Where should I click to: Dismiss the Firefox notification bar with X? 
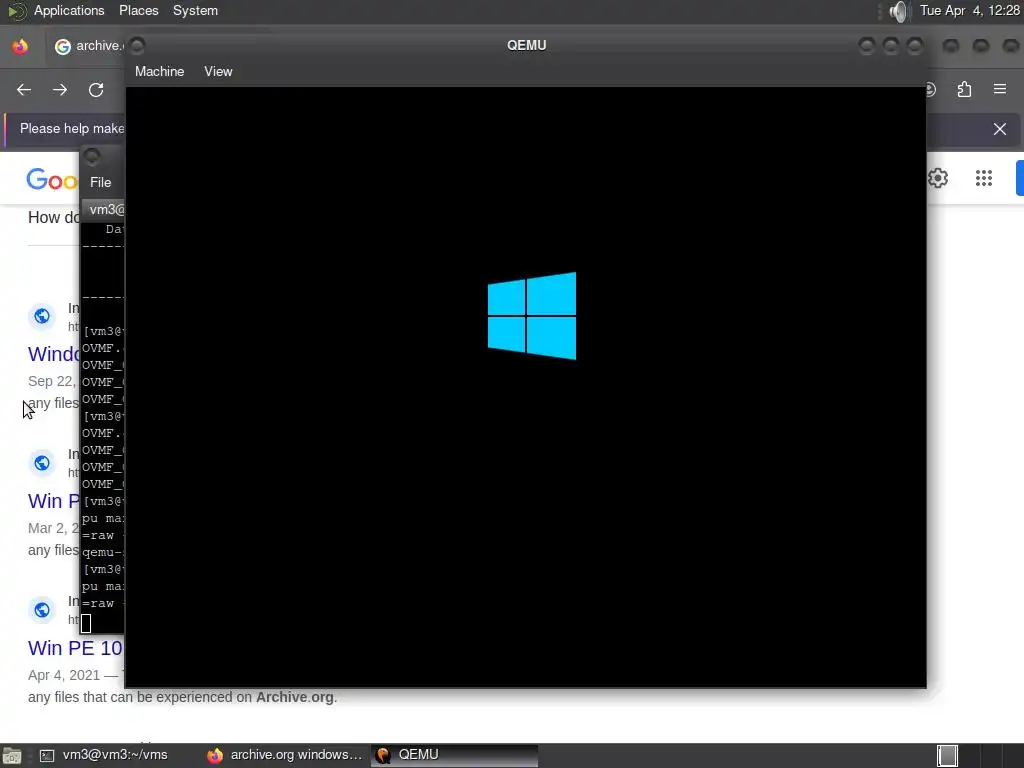point(1000,129)
